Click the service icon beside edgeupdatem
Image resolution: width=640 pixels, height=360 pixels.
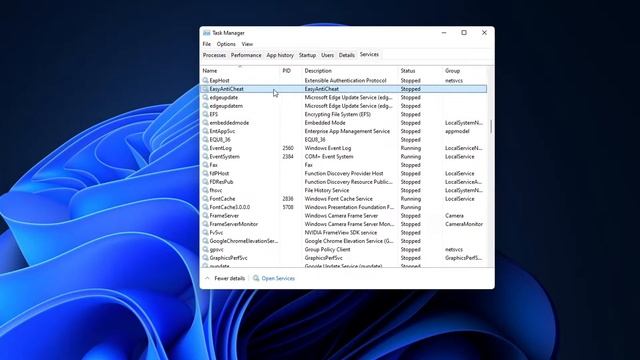coord(205,106)
